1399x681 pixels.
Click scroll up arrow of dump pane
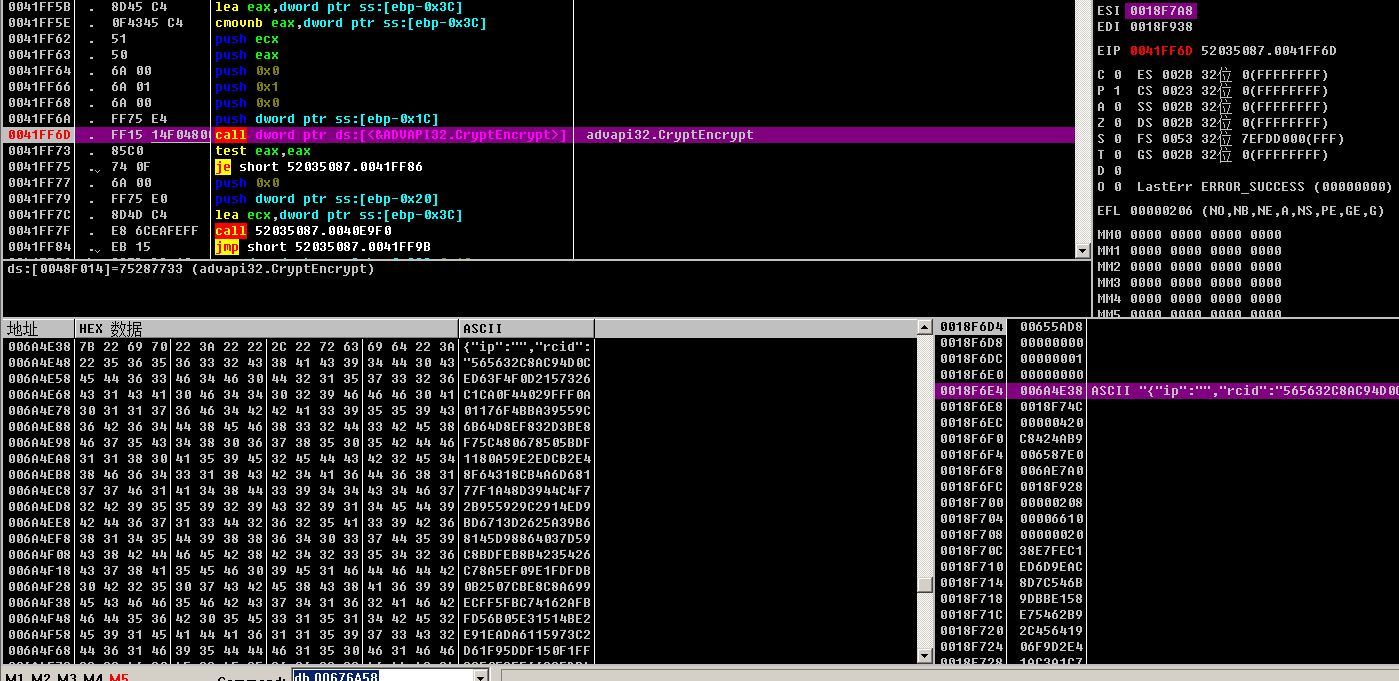click(x=925, y=328)
